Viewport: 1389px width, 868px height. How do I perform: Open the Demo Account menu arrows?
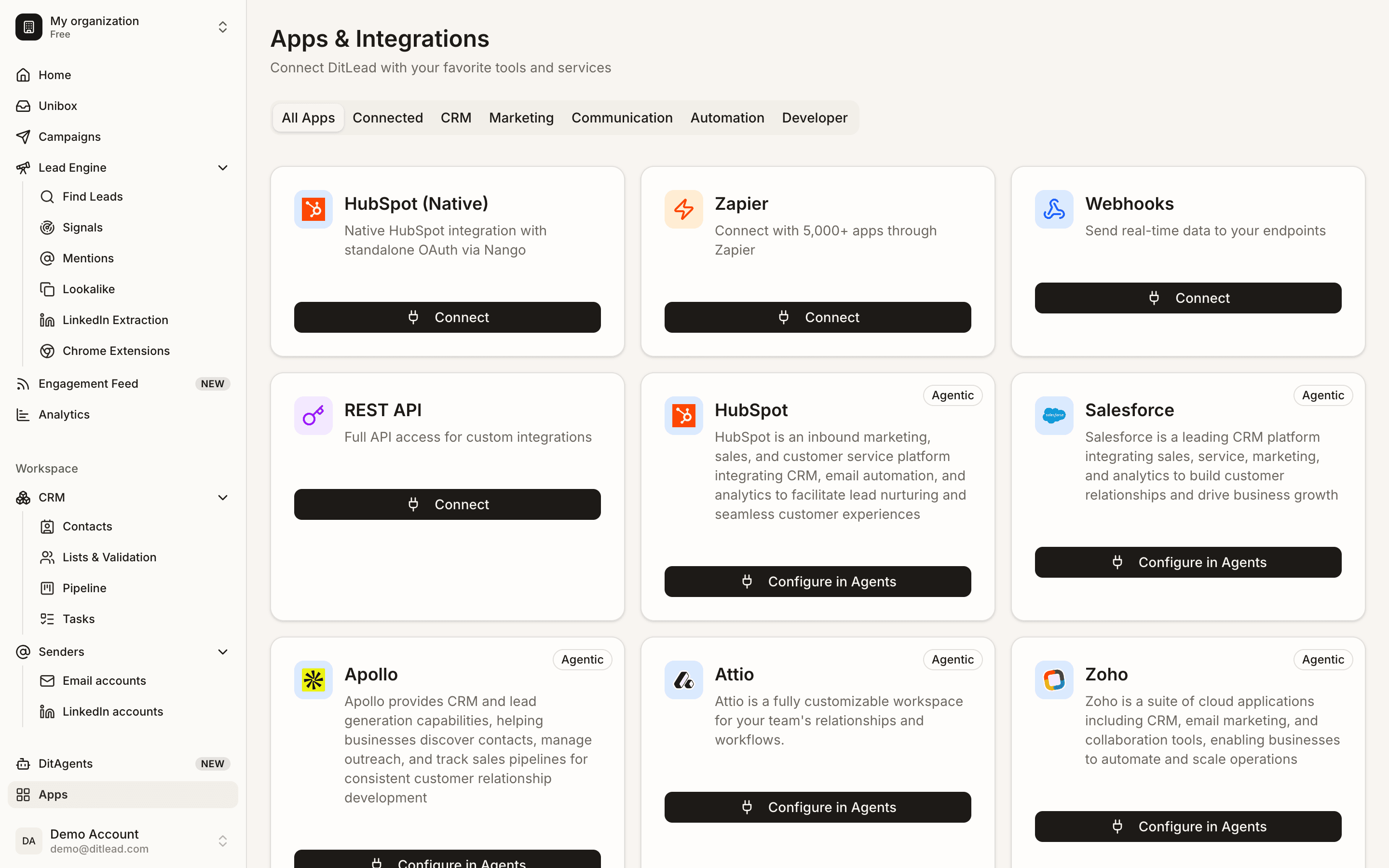pyautogui.click(x=223, y=841)
